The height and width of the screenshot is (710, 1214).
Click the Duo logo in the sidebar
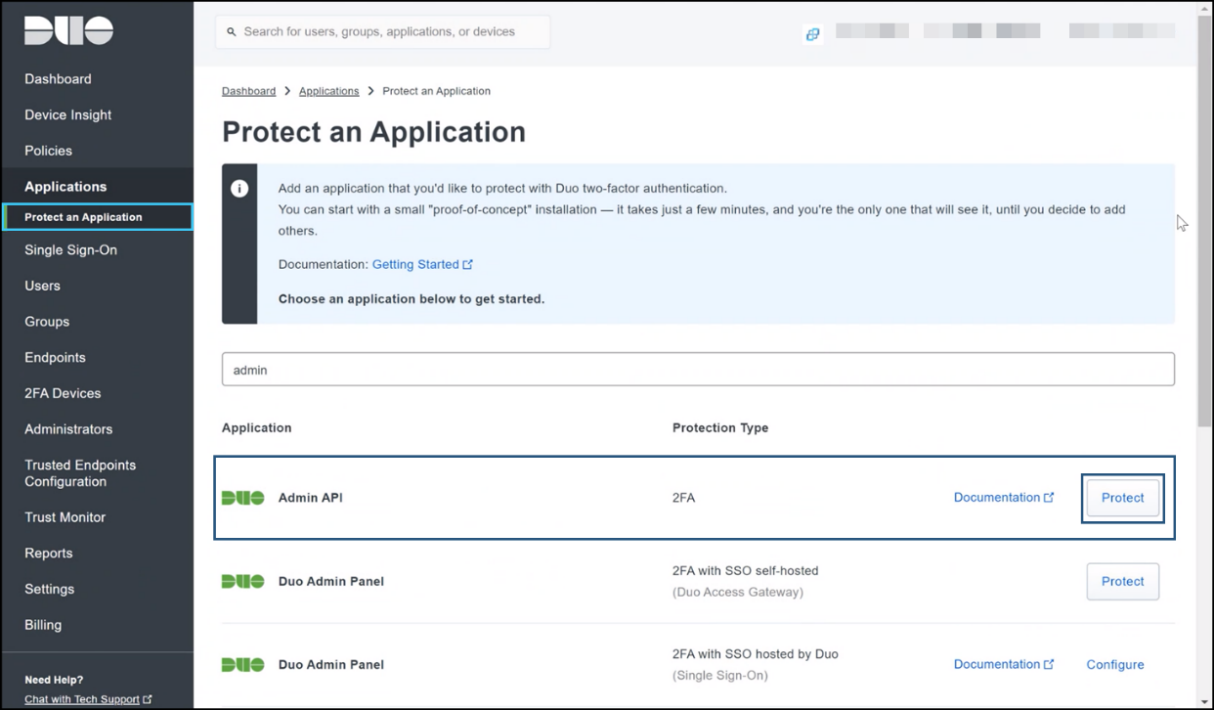(68, 31)
